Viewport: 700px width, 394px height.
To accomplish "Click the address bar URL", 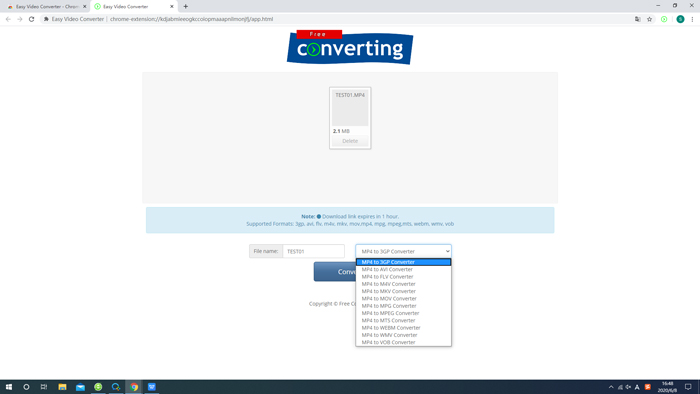I will tap(191, 19).
